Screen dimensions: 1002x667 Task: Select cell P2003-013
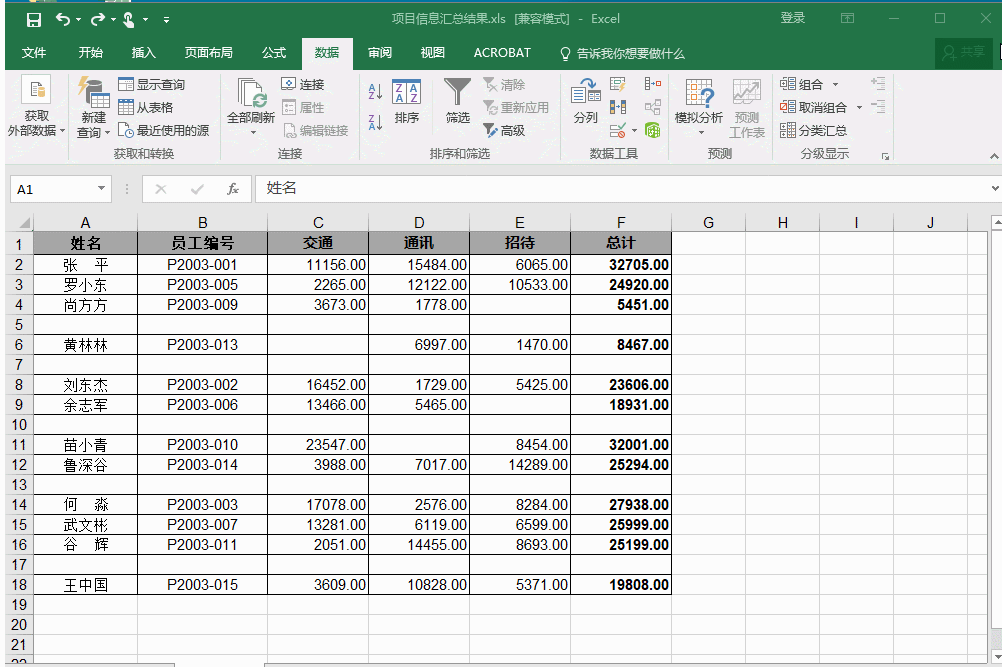click(x=203, y=345)
